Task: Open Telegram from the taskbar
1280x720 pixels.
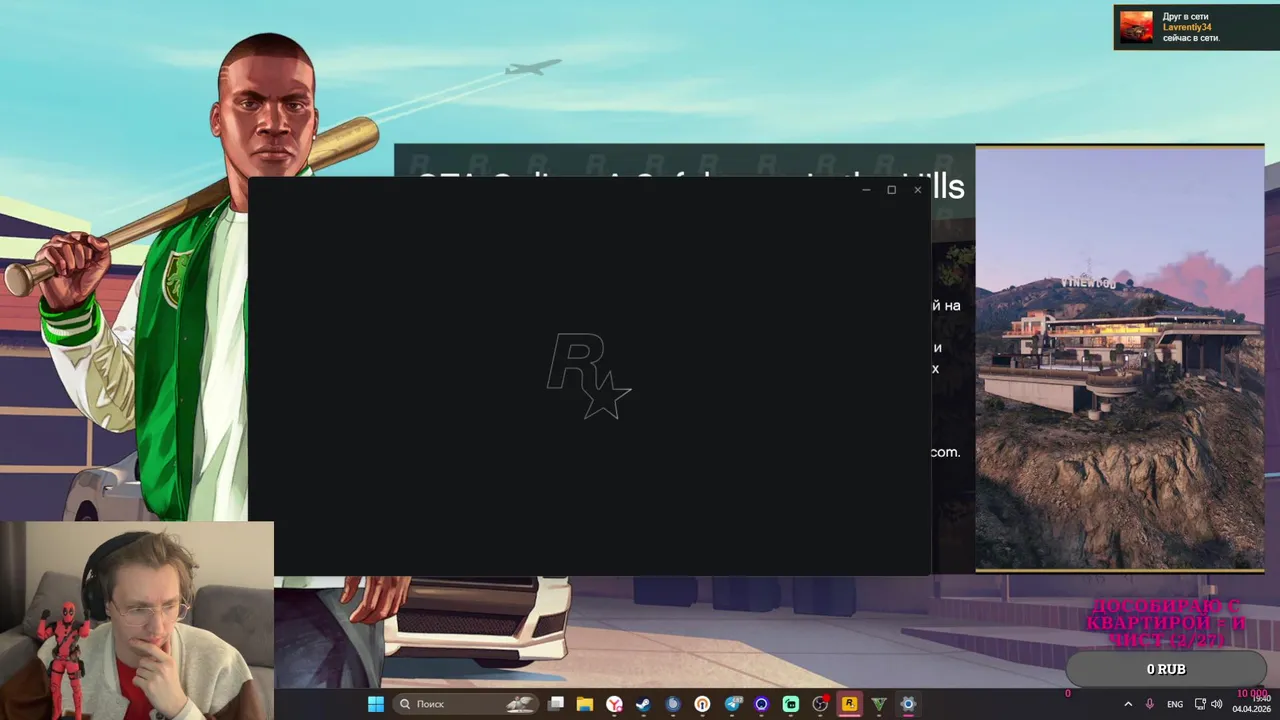Action: pyautogui.click(x=732, y=704)
